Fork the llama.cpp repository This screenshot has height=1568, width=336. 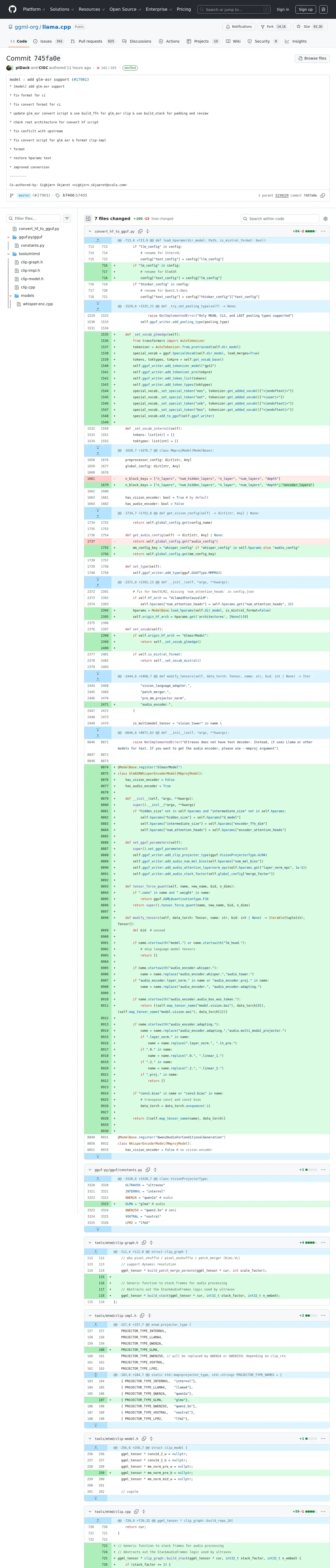pyautogui.click(x=274, y=27)
